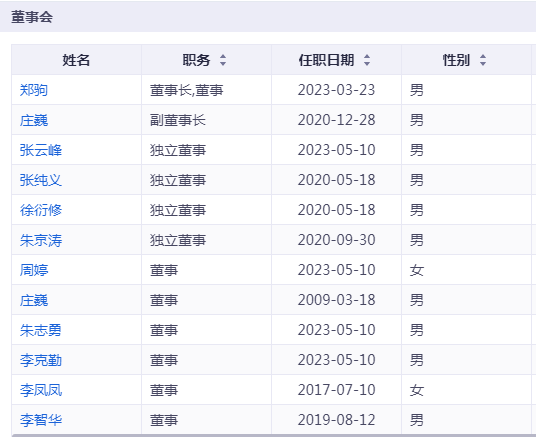The width and height of the screenshot is (536, 437).
Task: Select the 2023-03-23 date cell
Action: pos(336,90)
